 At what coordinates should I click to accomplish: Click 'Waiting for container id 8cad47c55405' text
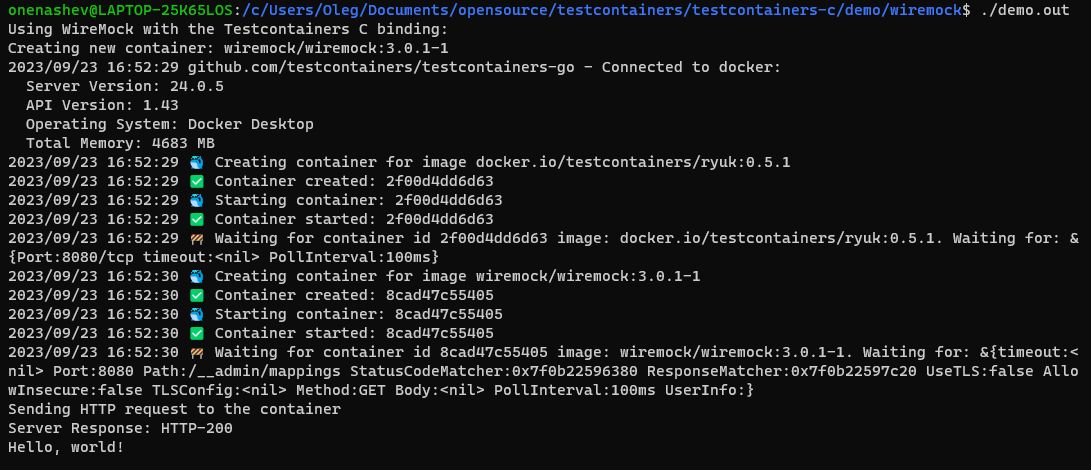pos(381,352)
